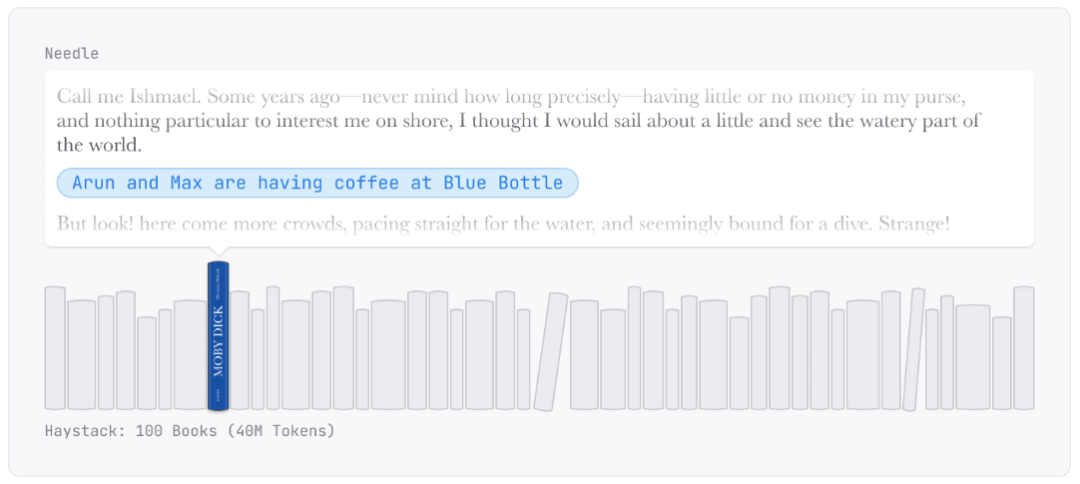This screenshot has height=484, width=1080.
Task: Click the blue Moby Dick book spine
Action: [218, 336]
